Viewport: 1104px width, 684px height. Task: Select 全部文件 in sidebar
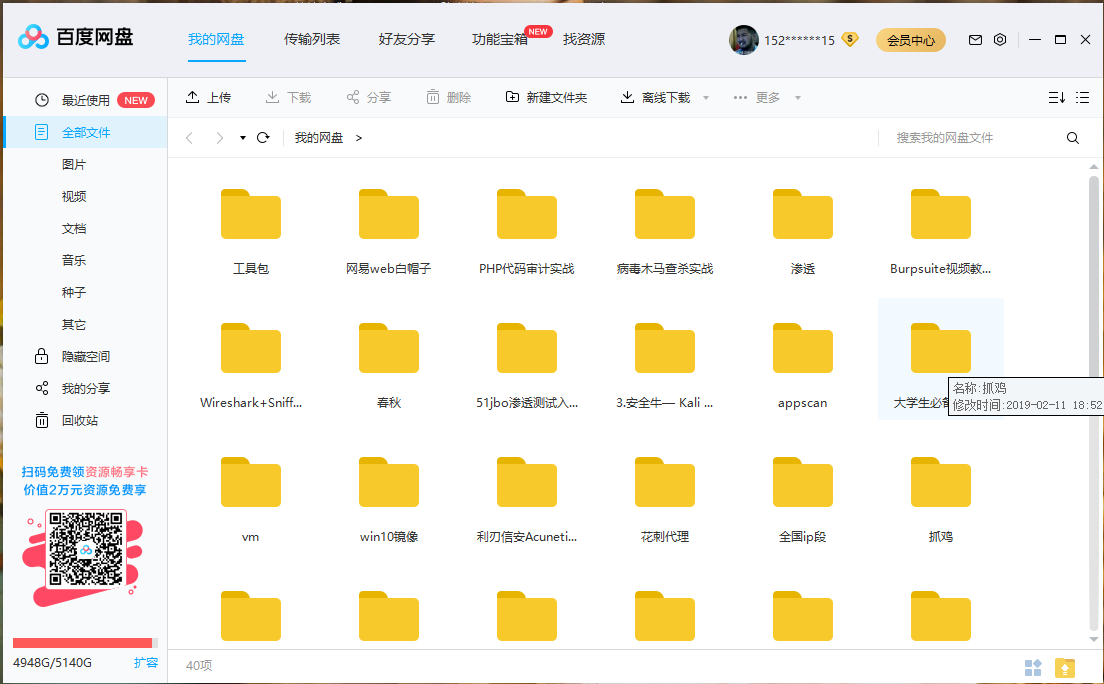pyautogui.click(x=85, y=132)
